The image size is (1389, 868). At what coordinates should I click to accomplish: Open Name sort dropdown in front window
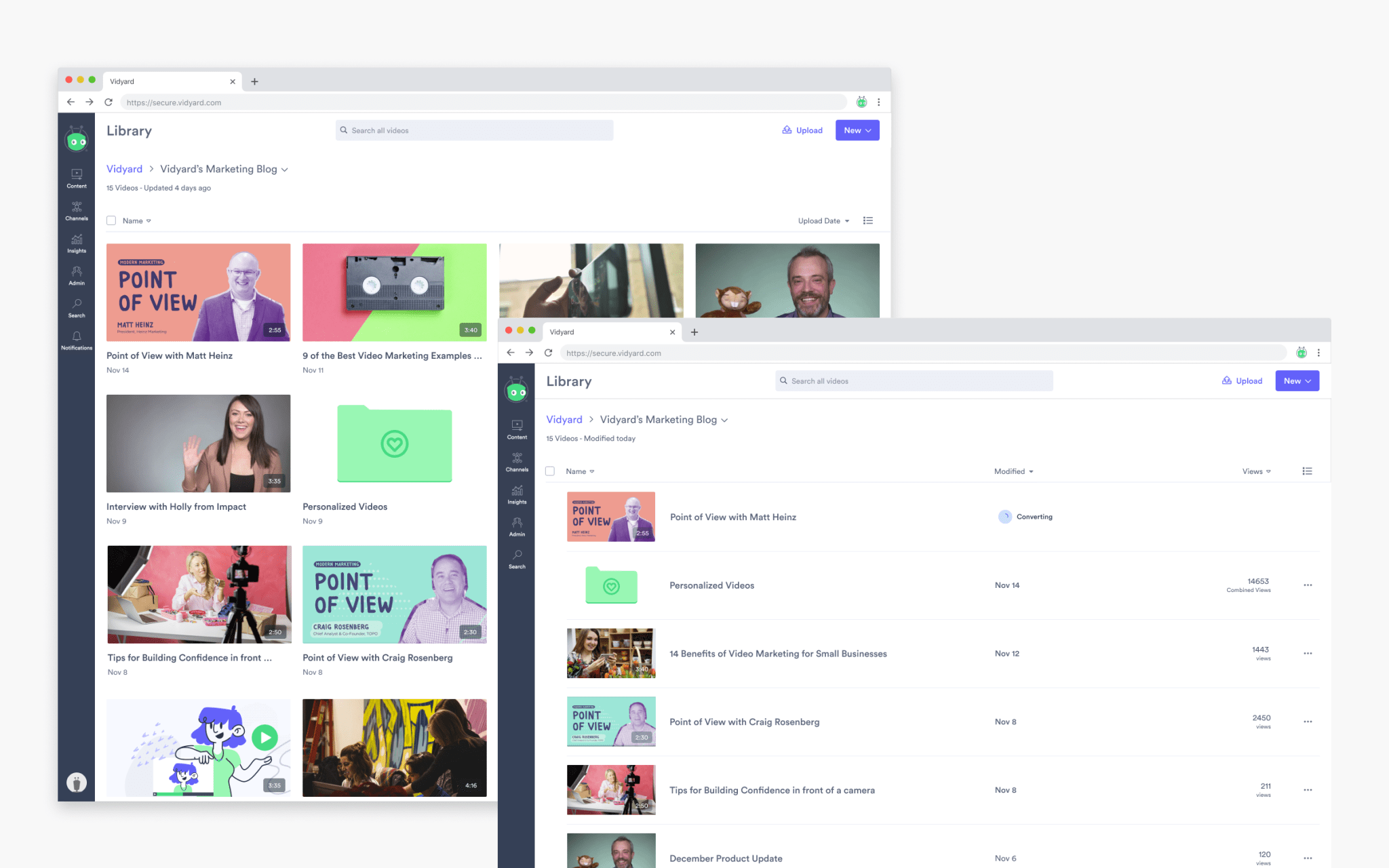tap(580, 471)
